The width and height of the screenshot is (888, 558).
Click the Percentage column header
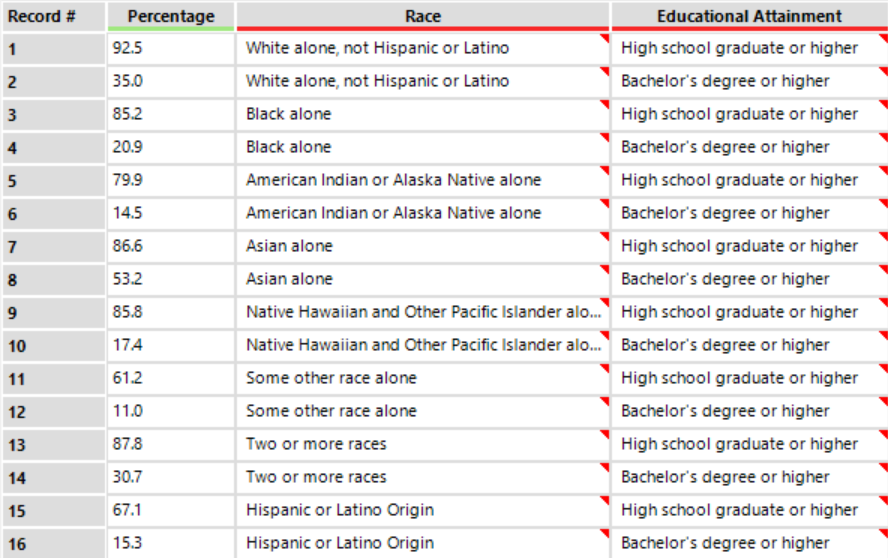[170, 16]
